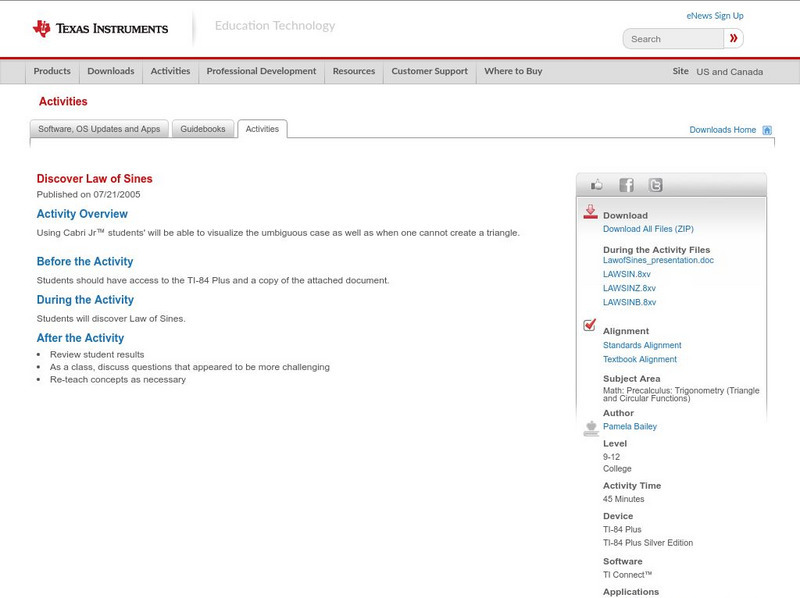The height and width of the screenshot is (598, 800).
Task: Submit the search with double-arrow button
Action: [x=733, y=38]
